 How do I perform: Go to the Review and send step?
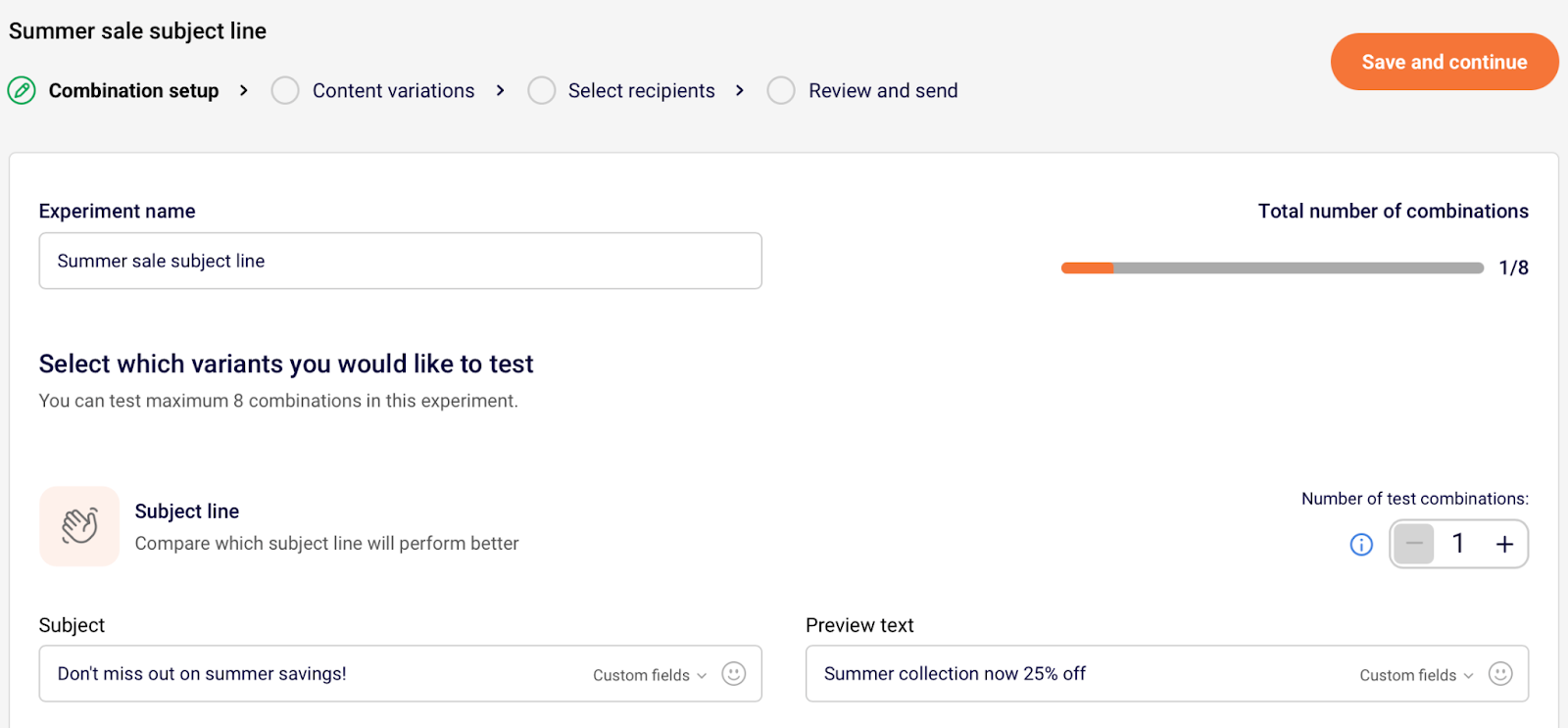point(883,91)
